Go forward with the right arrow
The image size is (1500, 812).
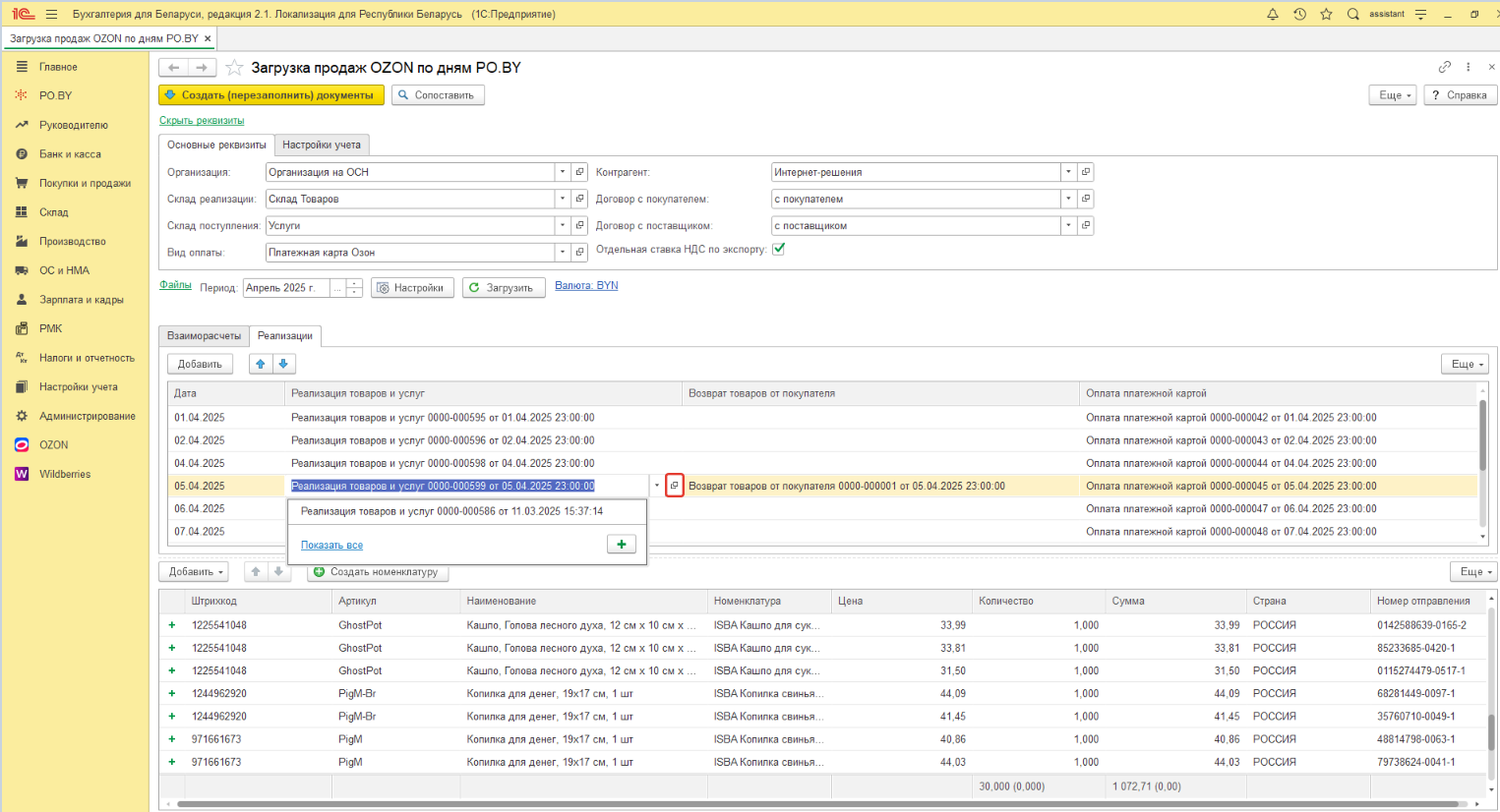pyautogui.click(x=202, y=68)
